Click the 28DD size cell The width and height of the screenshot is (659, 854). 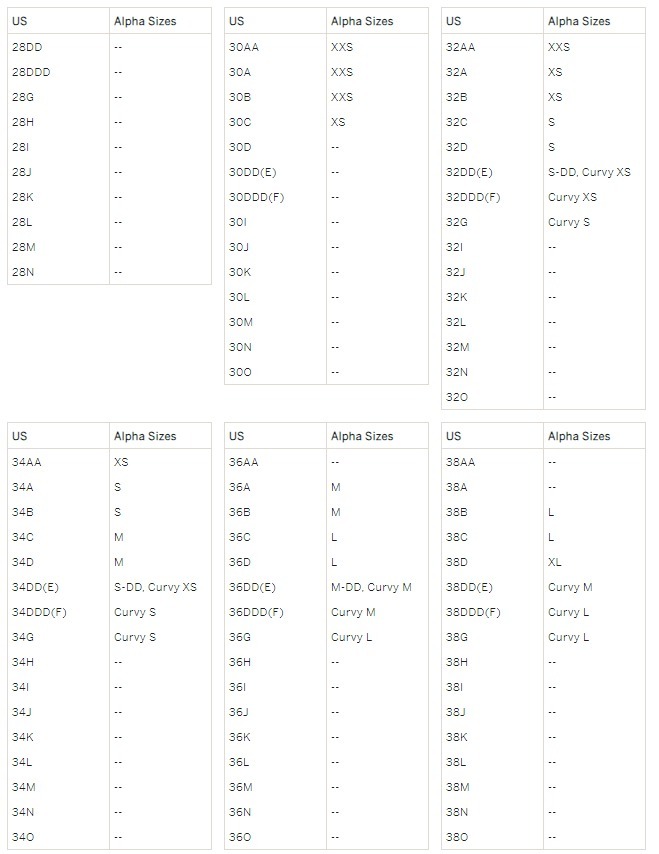[x=27, y=47]
